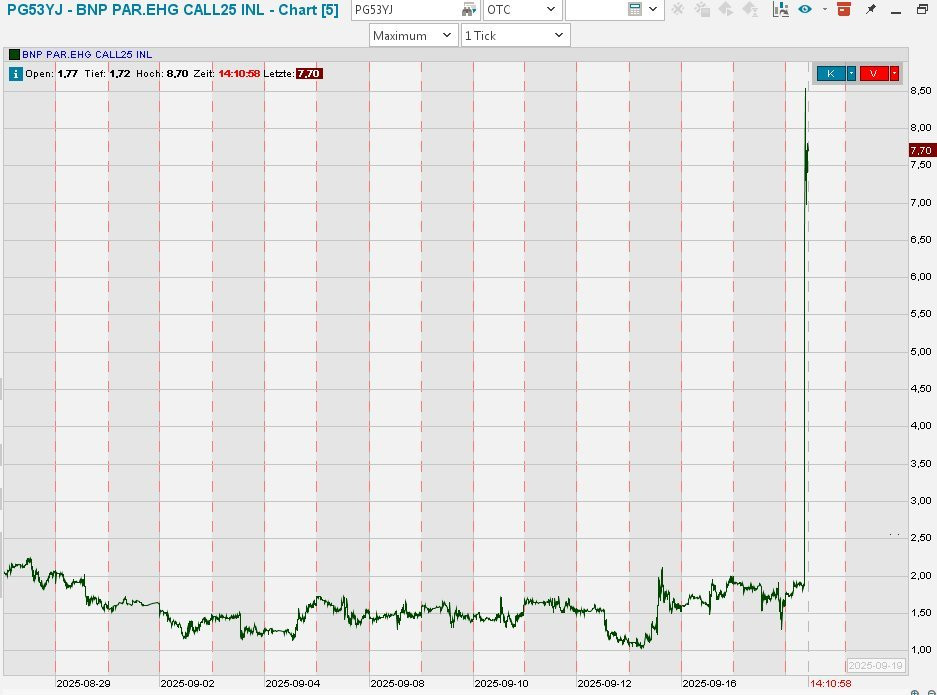937x695 pixels.
Task: Click the greyed-out snowflake freeze icon
Action: point(679,10)
